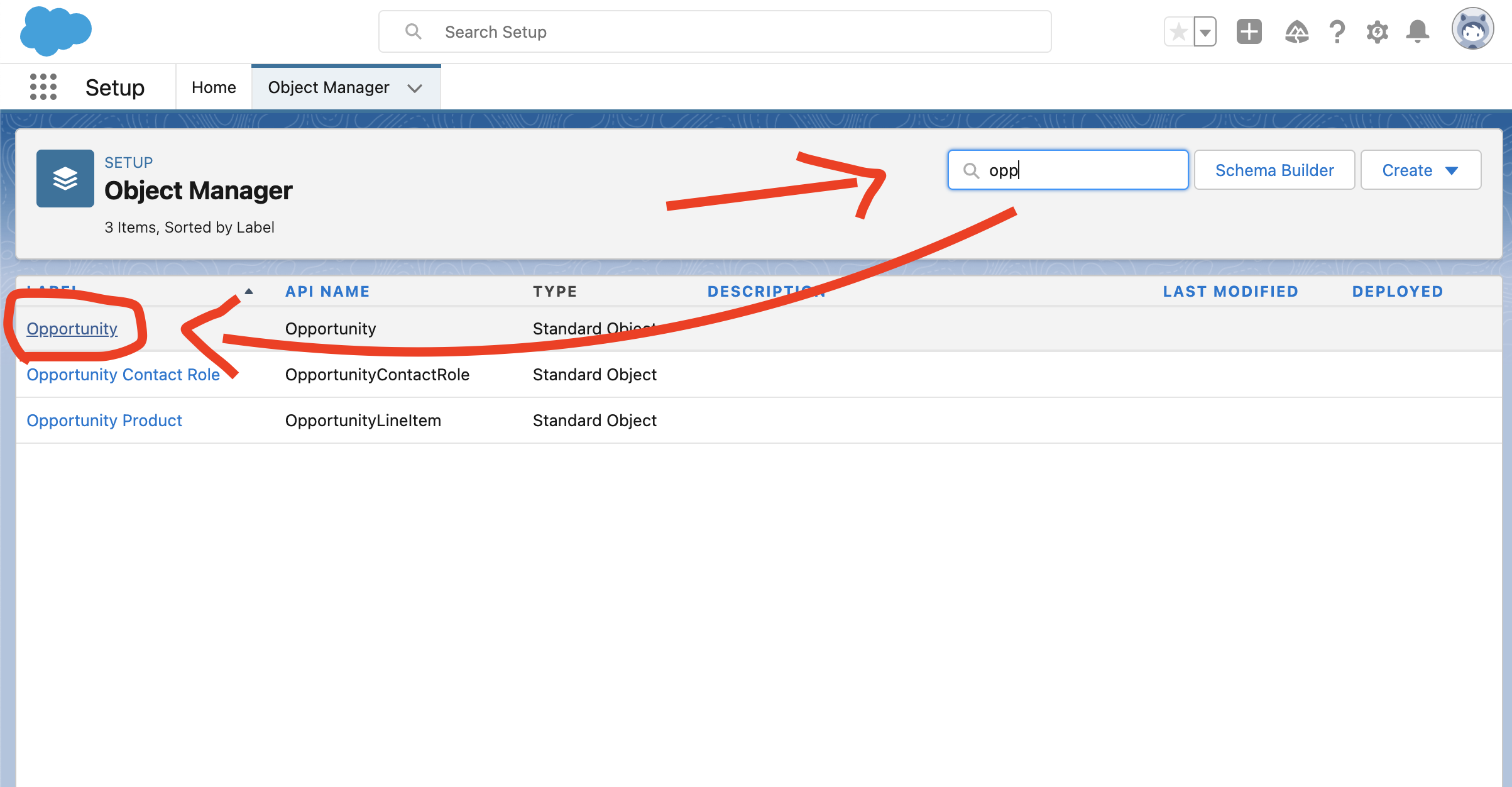Viewport: 1512px width, 787px height.
Task: Sort by API NAME column header
Action: tap(327, 291)
